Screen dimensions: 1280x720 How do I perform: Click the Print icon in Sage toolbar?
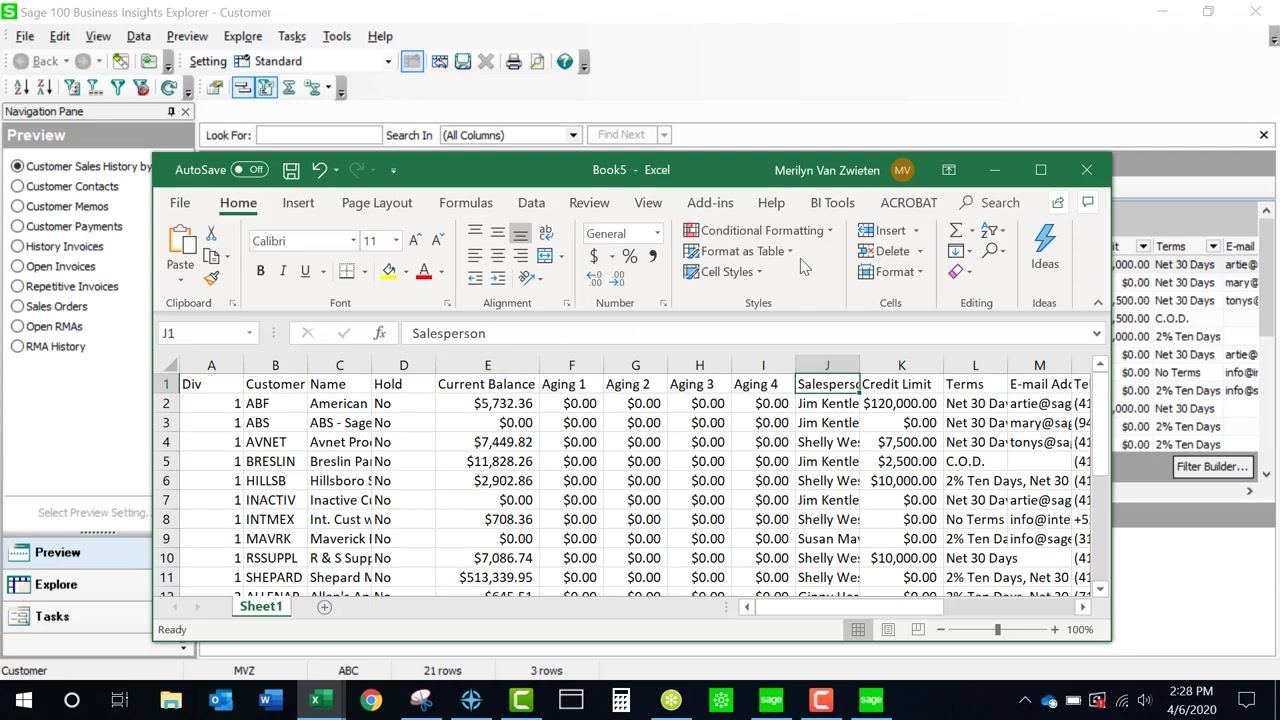coord(514,62)
